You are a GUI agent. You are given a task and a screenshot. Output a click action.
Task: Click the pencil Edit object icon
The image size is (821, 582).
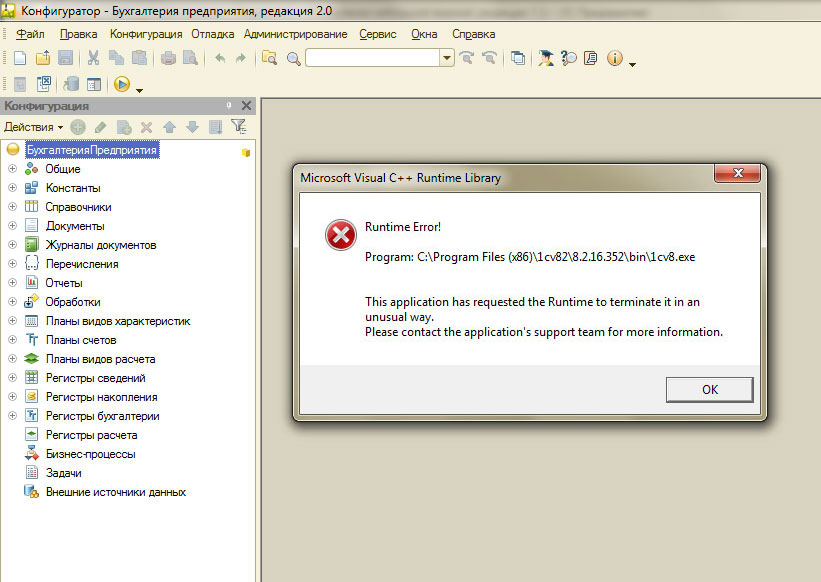click(x=101, y=127)
